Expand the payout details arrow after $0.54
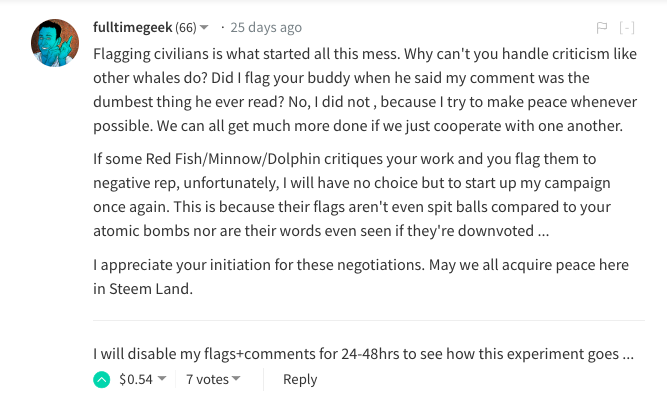 161,379
